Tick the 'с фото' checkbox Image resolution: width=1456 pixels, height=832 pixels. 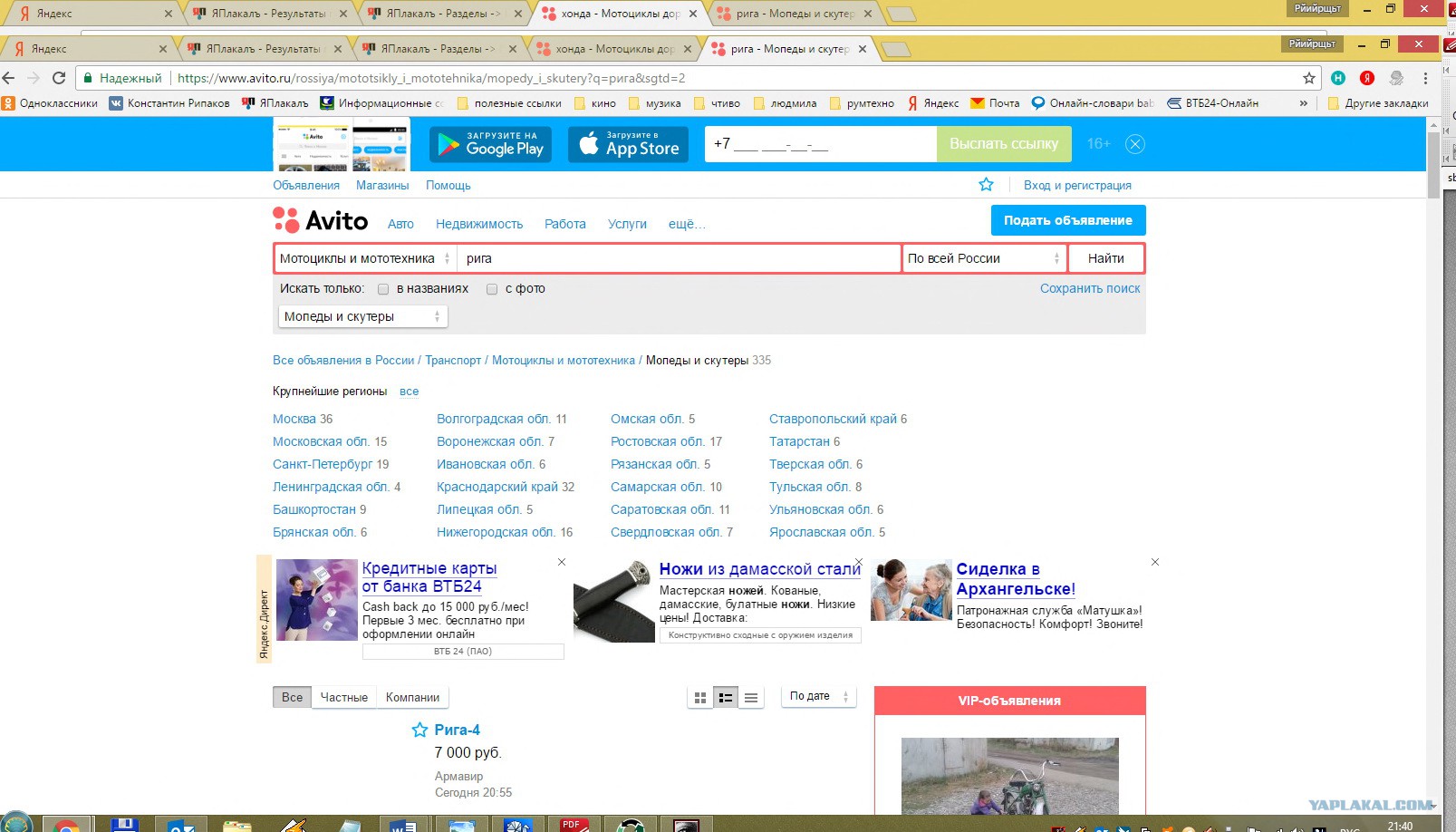pos(492,289)
